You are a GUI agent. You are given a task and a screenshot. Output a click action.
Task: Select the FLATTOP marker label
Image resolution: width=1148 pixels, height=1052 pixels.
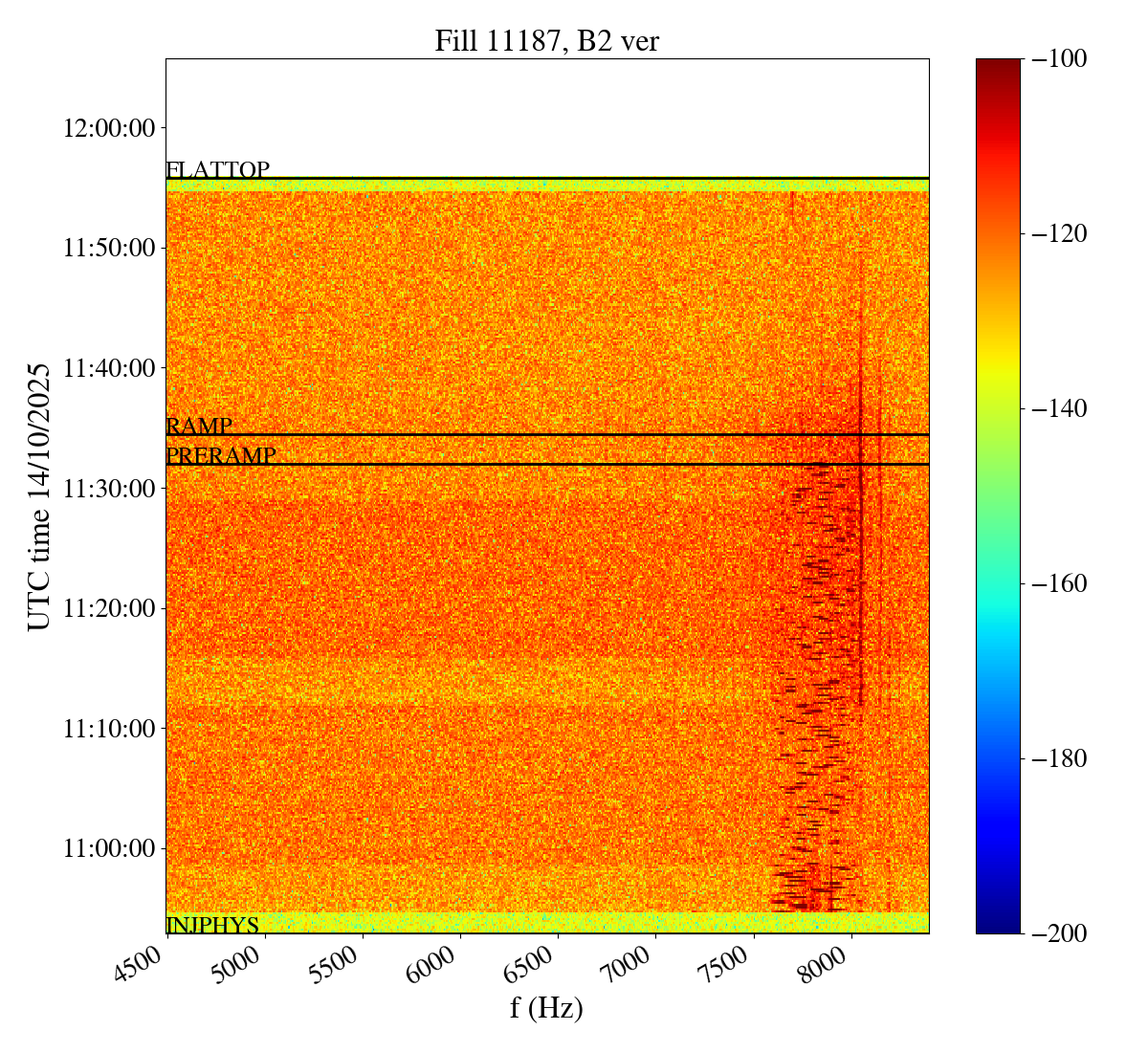click(217, 170)
